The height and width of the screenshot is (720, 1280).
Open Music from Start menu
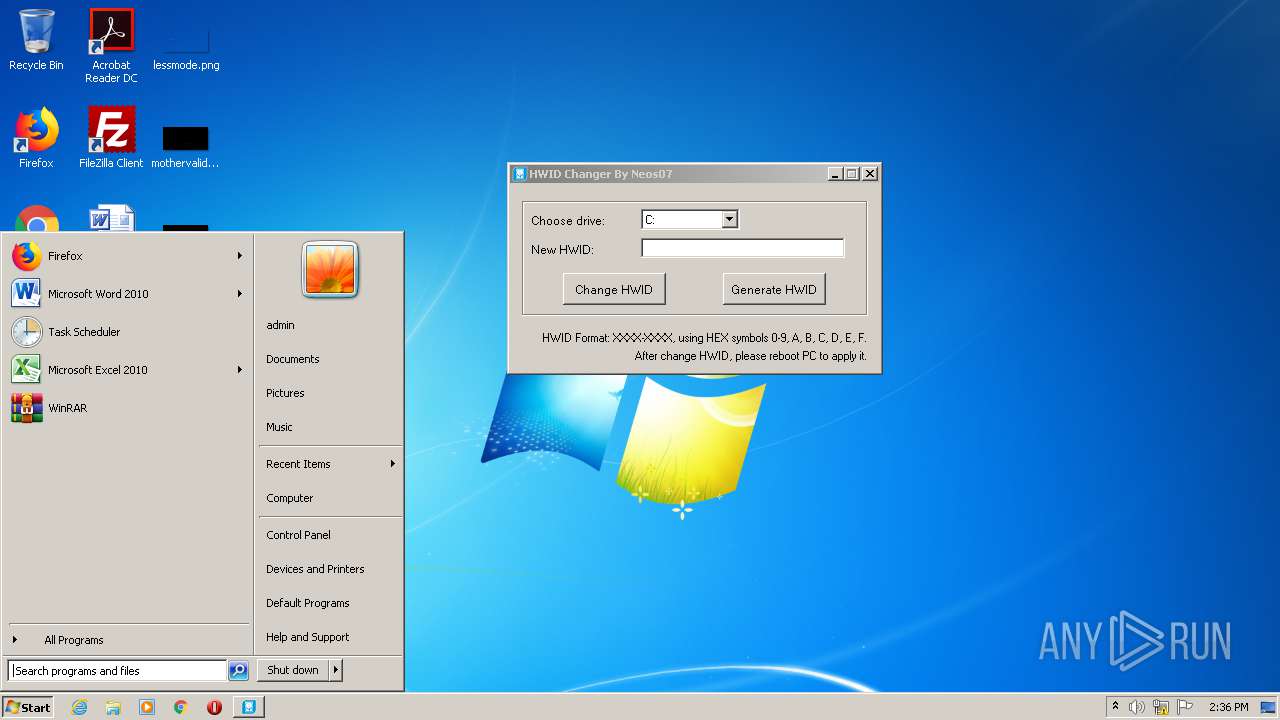[330, 427]
